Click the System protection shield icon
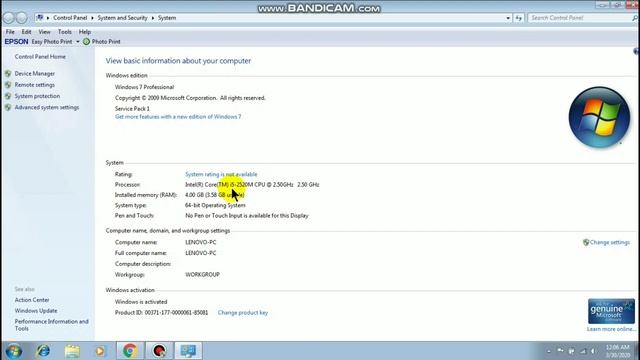The width and height of the screenshot is (640, 360). tap(8, 96)
